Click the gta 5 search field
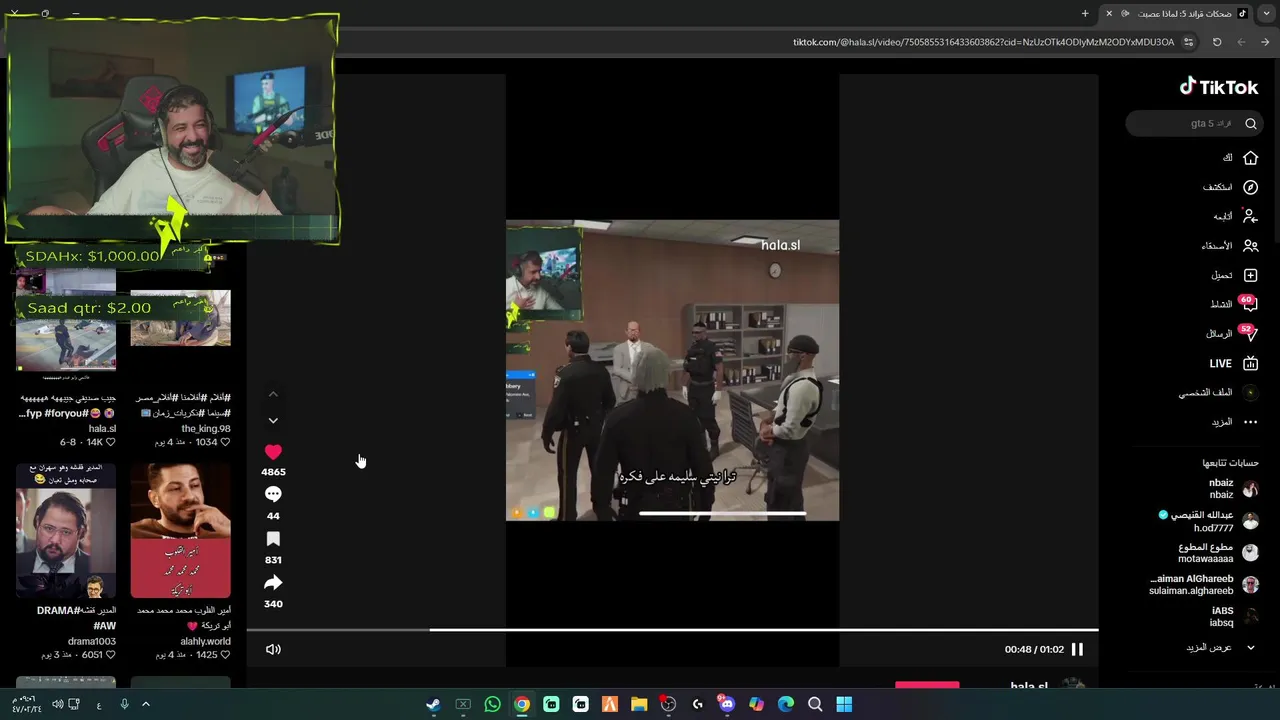Image resolution: width=1280 pixels, height=720 pixels. tap(1195, 124)
